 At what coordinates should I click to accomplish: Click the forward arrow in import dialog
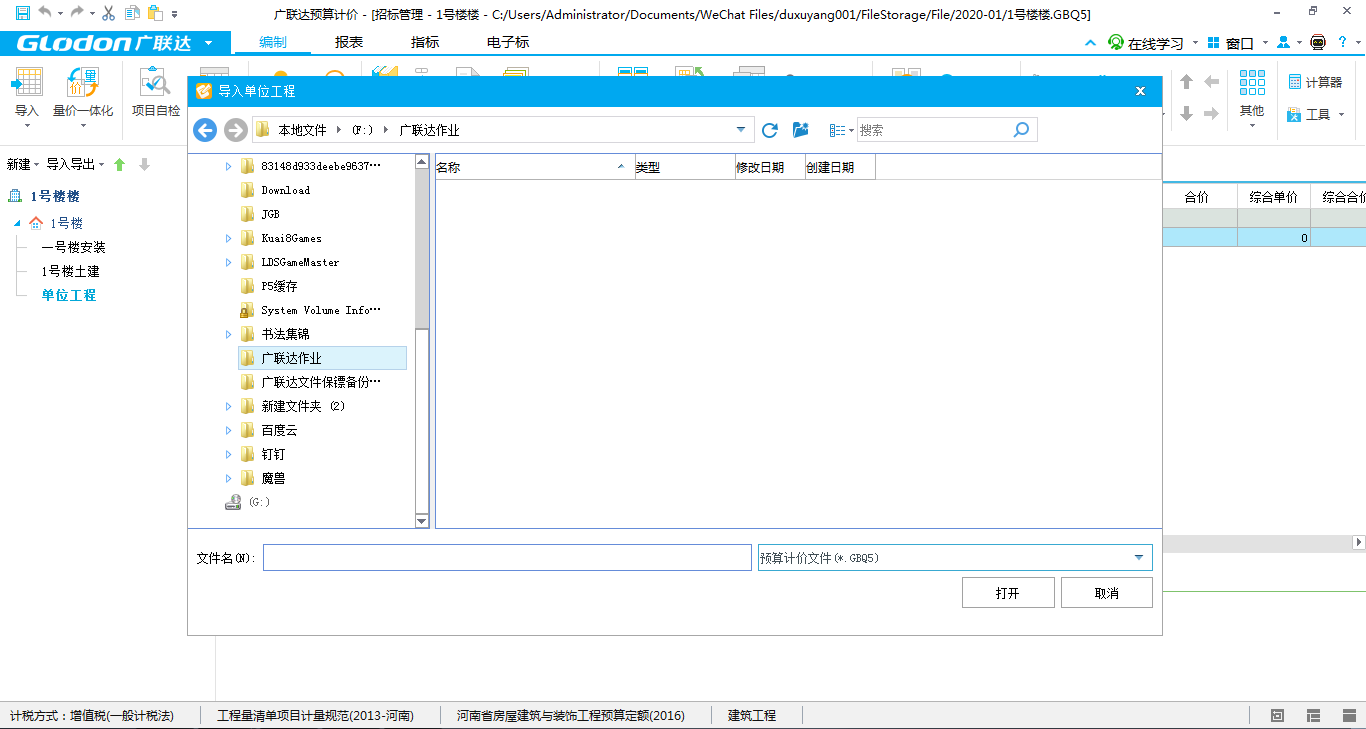click(x=235, y=130)
